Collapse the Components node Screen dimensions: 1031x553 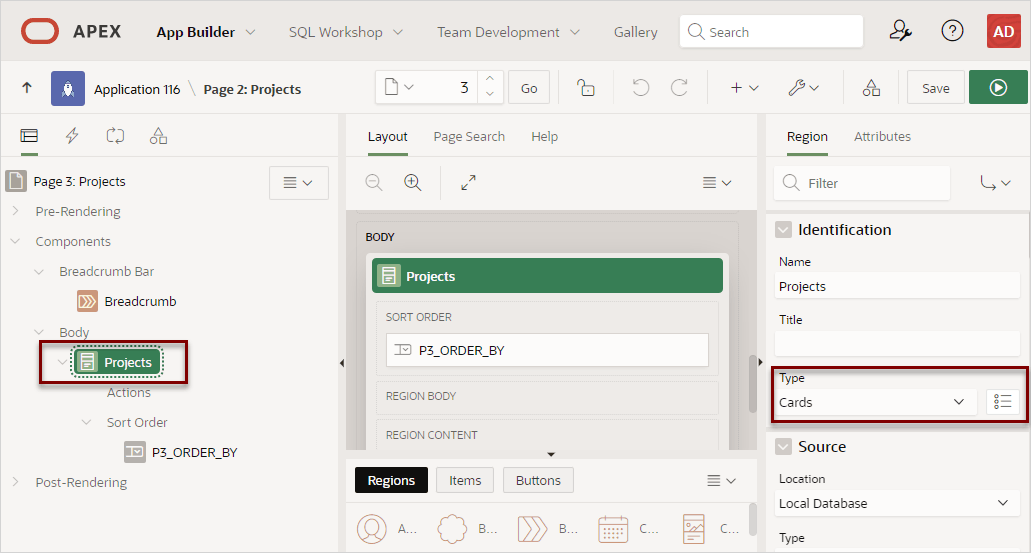pyautogui.click(x=16, y=241)
